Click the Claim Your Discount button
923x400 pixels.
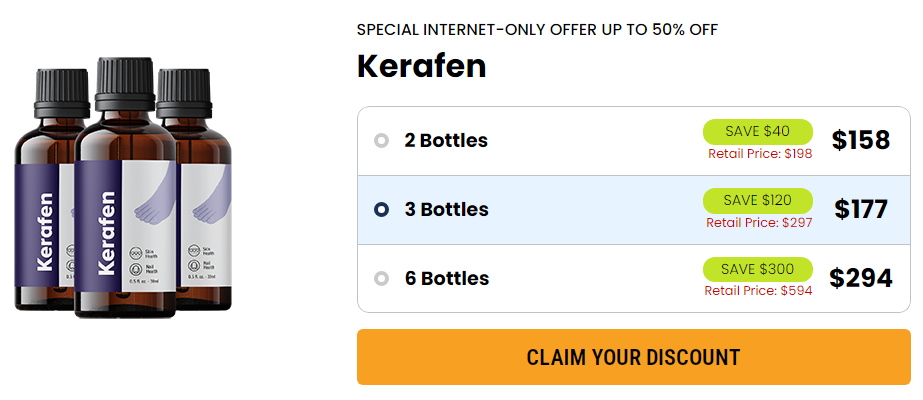633,357
